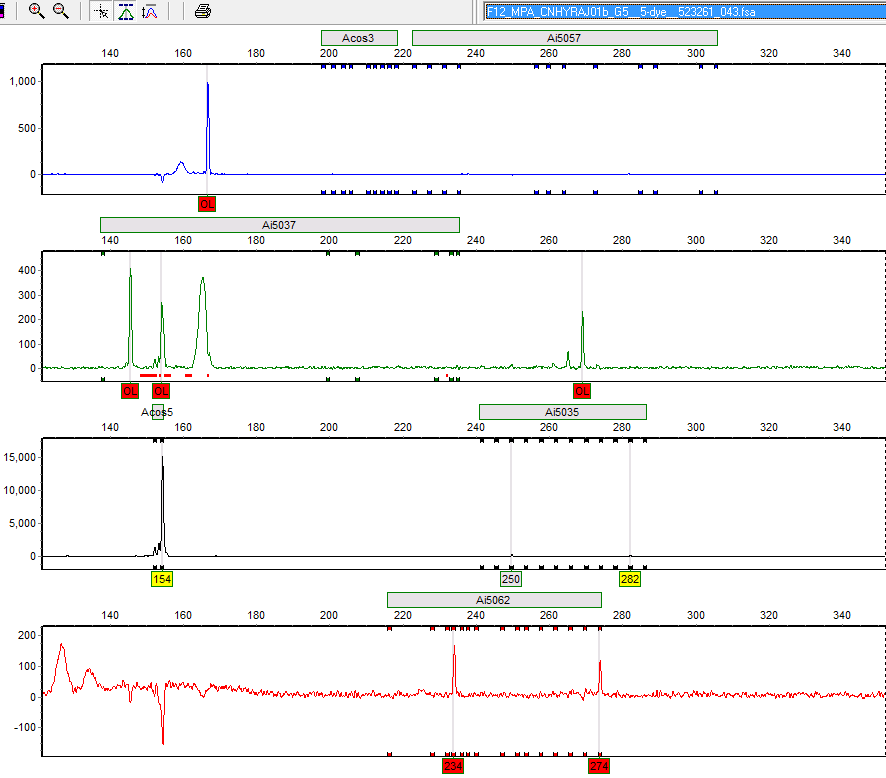Click the zoom in magnifier icon
Screen dimensions: 886x778
coord(37,11)
